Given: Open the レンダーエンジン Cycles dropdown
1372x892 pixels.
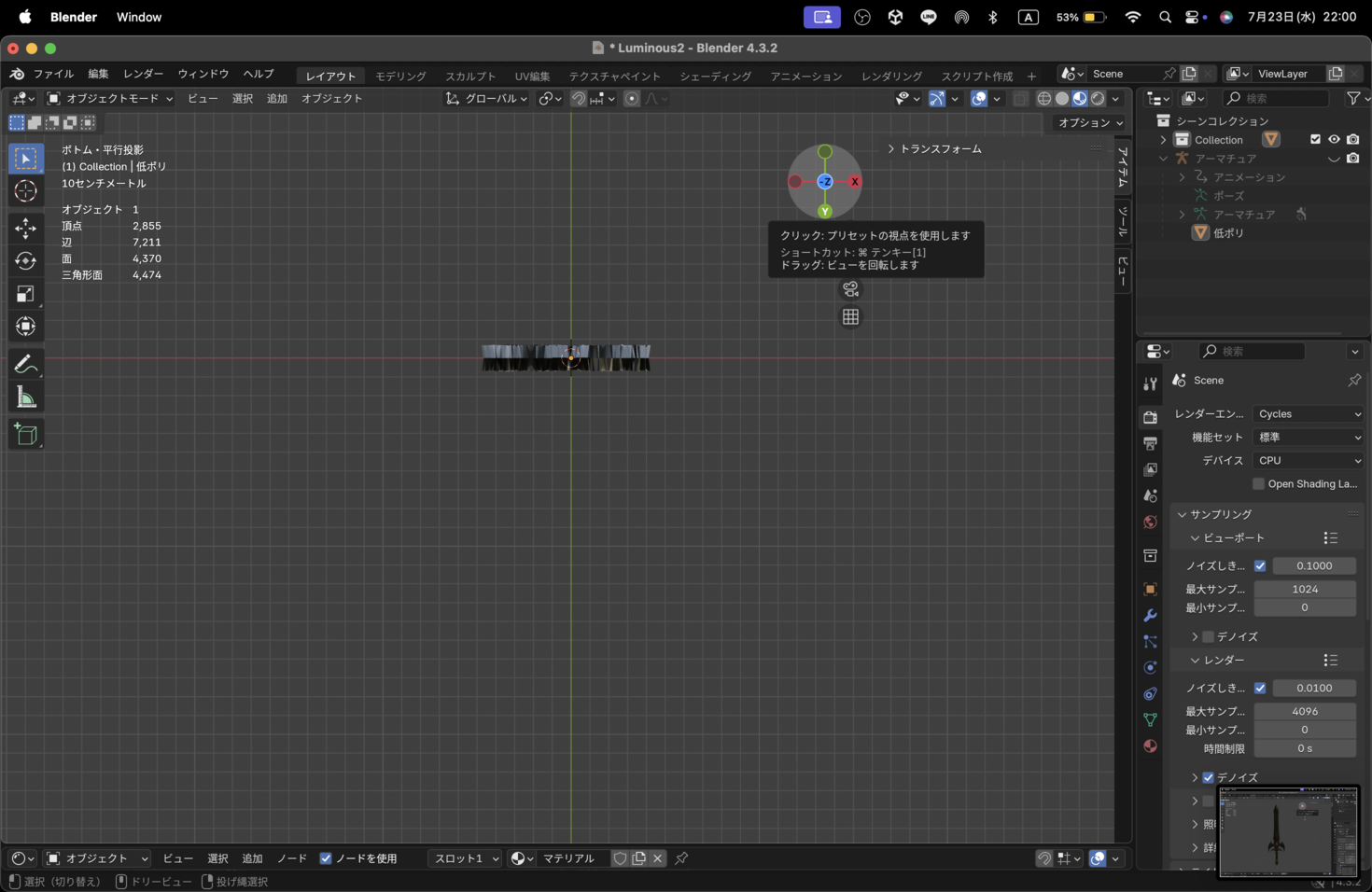Looking at the screenshot, I should coord(1308,413).
